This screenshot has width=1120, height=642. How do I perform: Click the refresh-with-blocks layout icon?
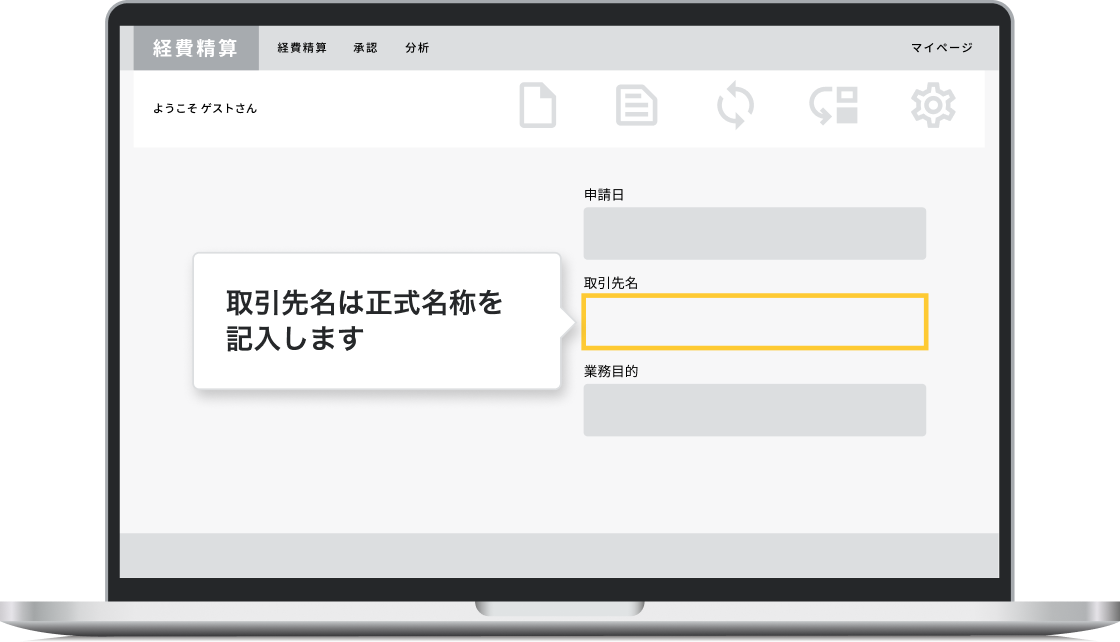click(x=834, y=106)
